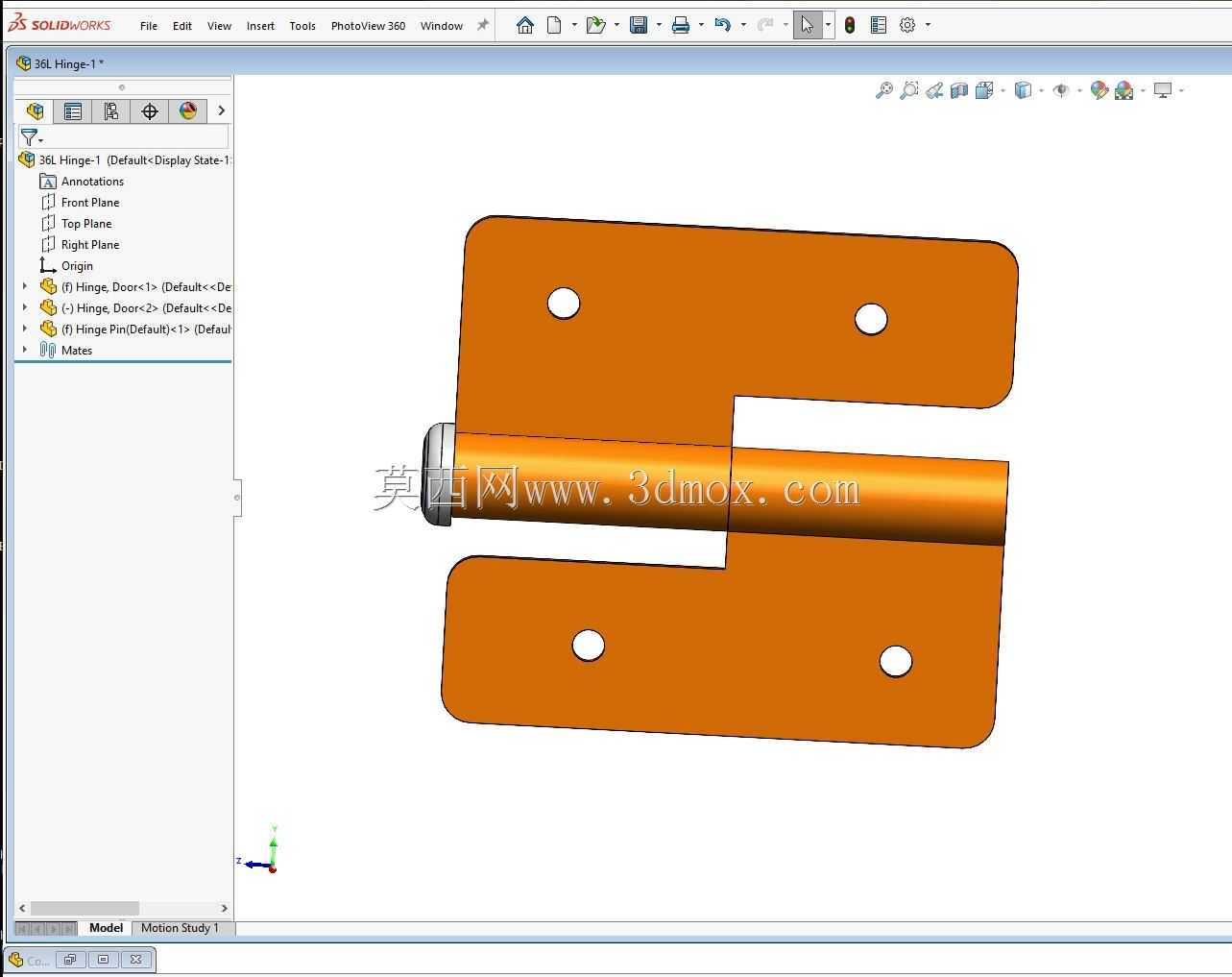Click the 36L Hinge-1 document title tab
The height and width of the screenshot is (977, 1232).
click(60, 63)
